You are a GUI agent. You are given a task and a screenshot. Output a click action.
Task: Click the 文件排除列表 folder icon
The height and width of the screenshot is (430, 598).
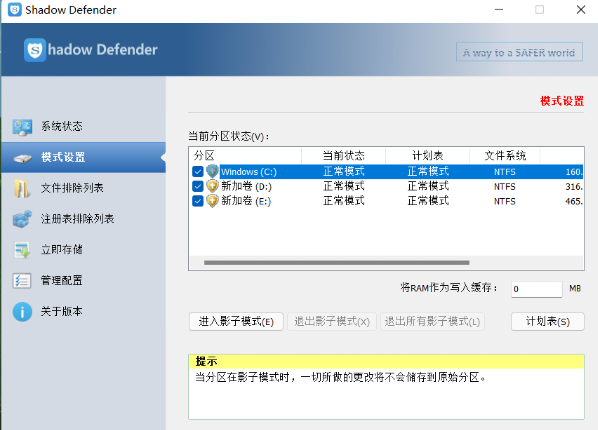pyautogui.click(x=22, y=188)
